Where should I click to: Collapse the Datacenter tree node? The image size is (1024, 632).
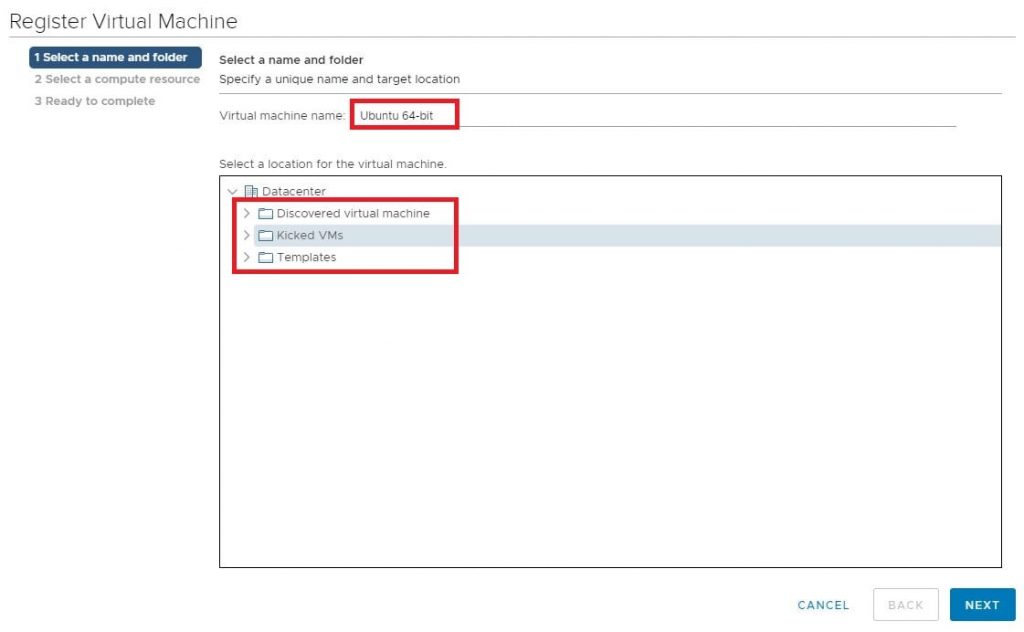tap(233, 191)
